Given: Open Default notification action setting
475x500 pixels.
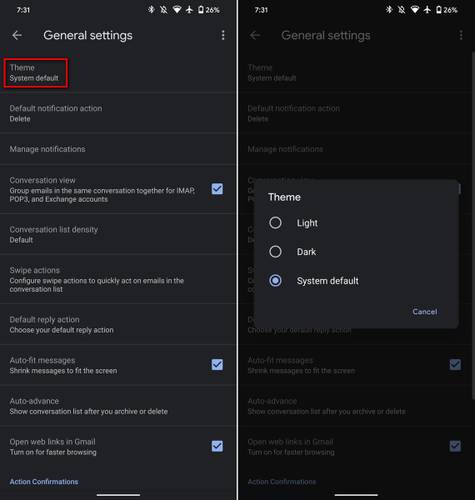Looking at the screenshot, I should click(118, 113).
